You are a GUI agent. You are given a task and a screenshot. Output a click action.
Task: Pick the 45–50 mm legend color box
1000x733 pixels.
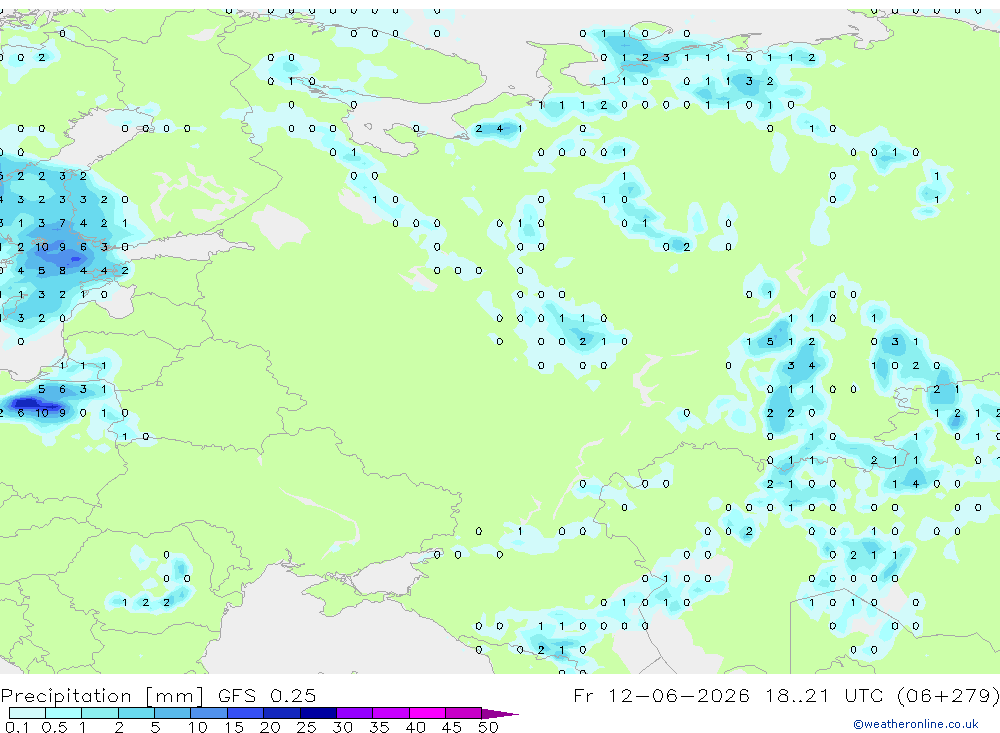463,713
